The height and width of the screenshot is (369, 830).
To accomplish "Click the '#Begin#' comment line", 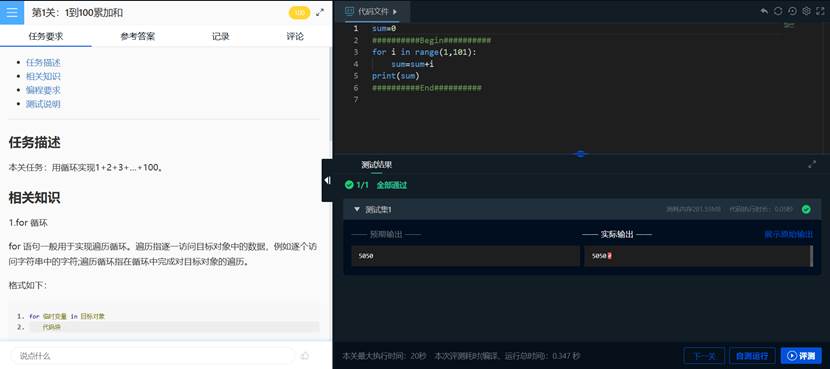I will pyautogui.click(x=431, y=40).
